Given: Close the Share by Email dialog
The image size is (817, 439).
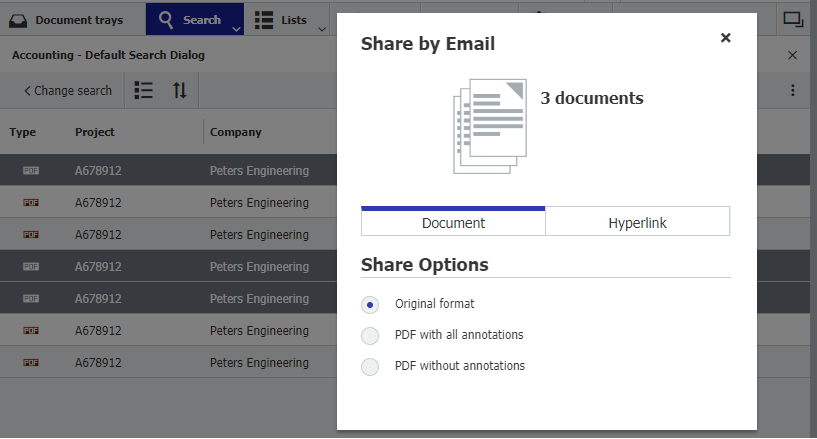Looking at the screenshot, I should coord(726,38).
